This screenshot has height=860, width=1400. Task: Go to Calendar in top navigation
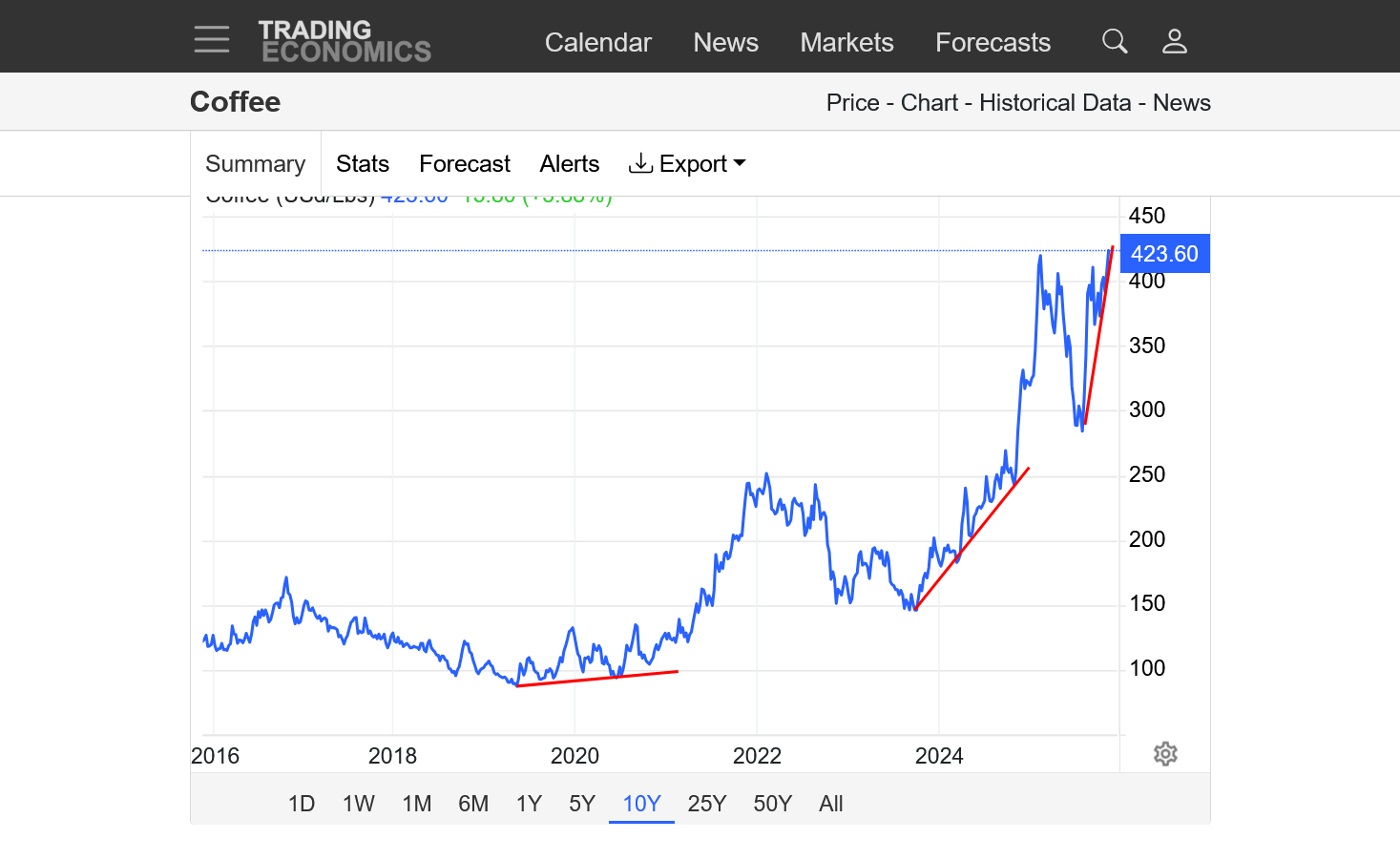[x=597, y=43]
